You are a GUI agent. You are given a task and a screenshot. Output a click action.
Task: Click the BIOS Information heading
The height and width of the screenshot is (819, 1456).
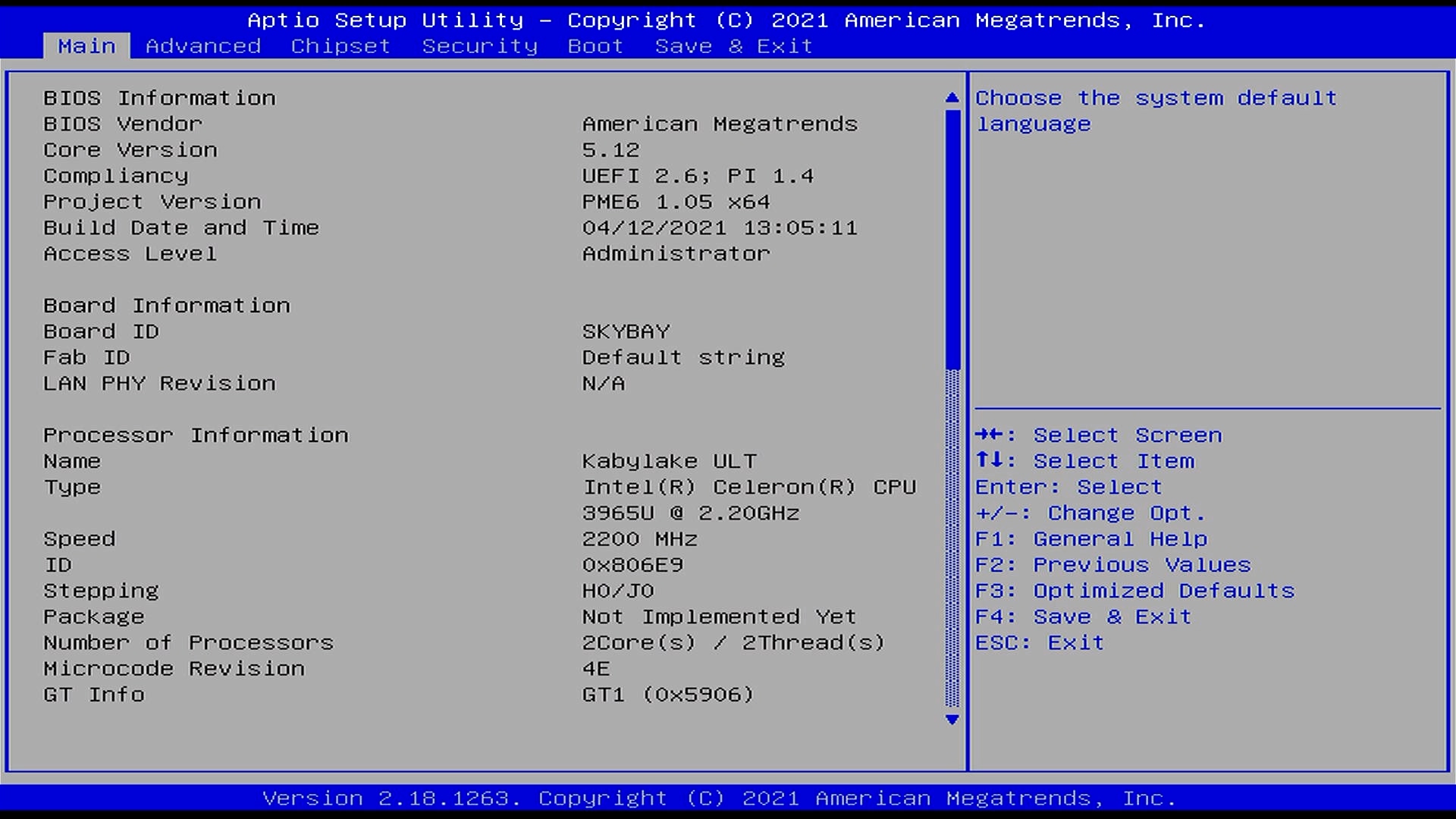click(x=159, y=98)
